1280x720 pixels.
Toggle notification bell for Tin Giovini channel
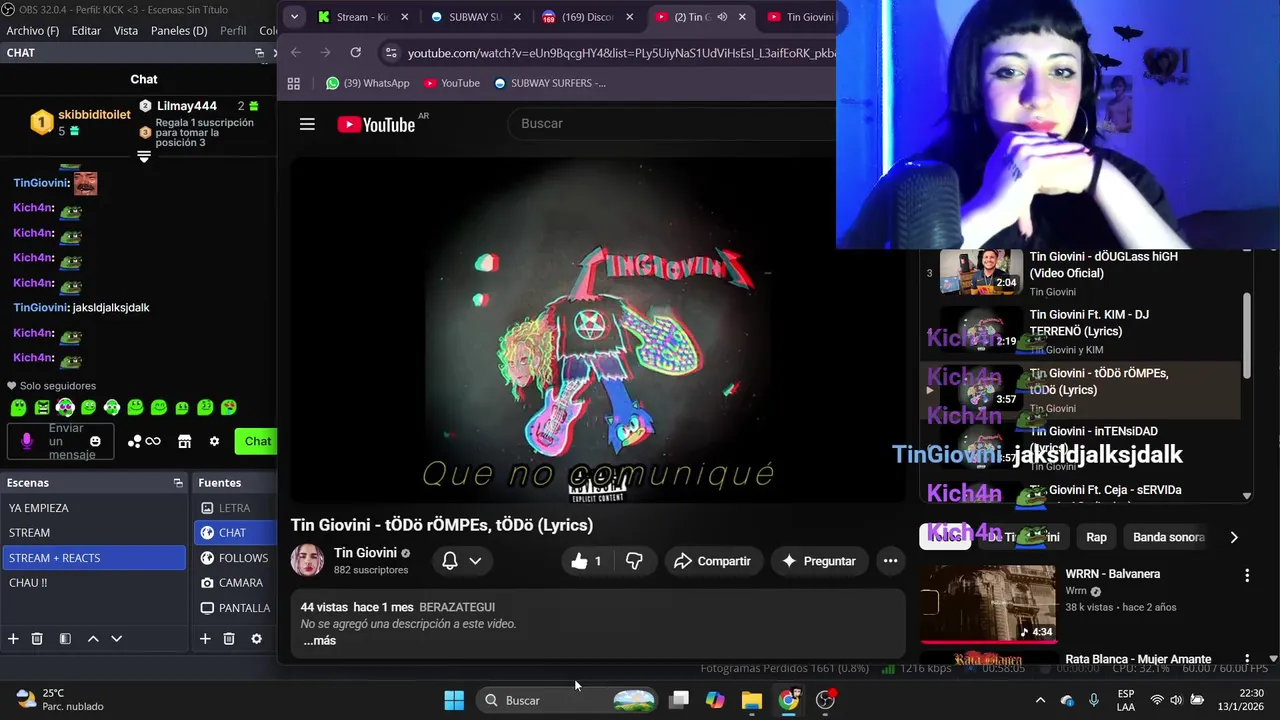[450, 561]
